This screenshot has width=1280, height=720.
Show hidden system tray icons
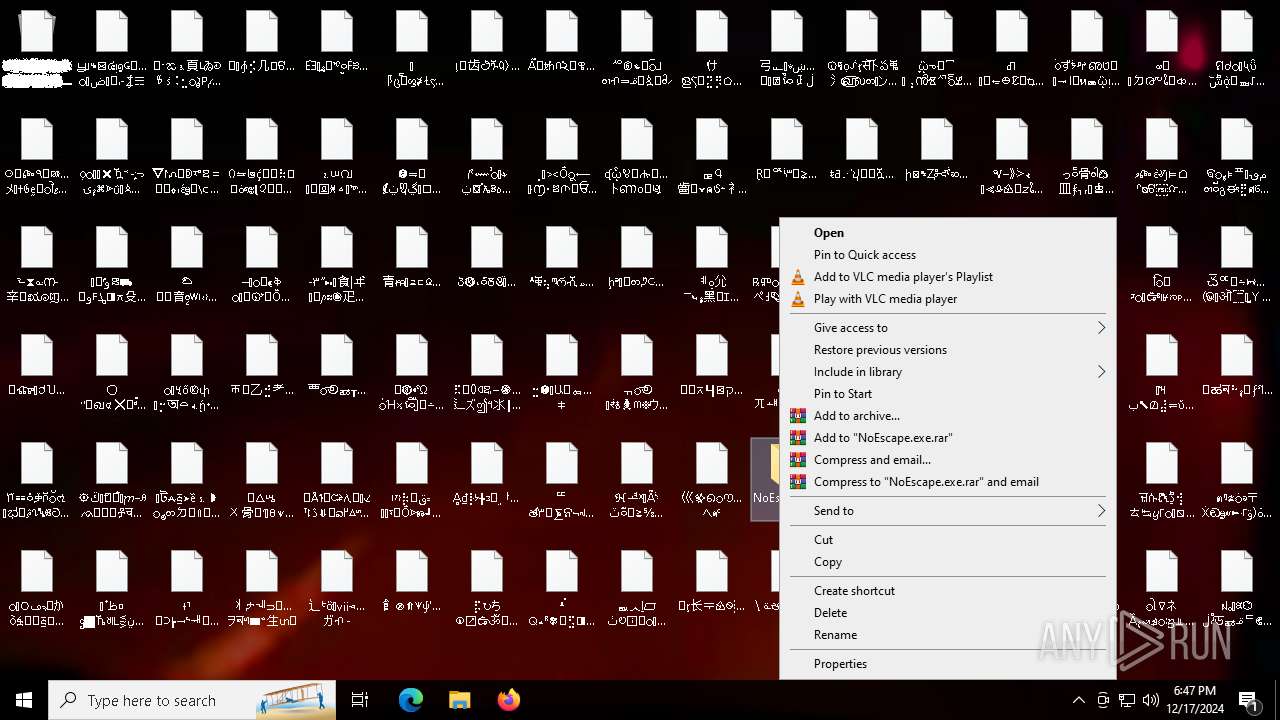pos(1078,700)
